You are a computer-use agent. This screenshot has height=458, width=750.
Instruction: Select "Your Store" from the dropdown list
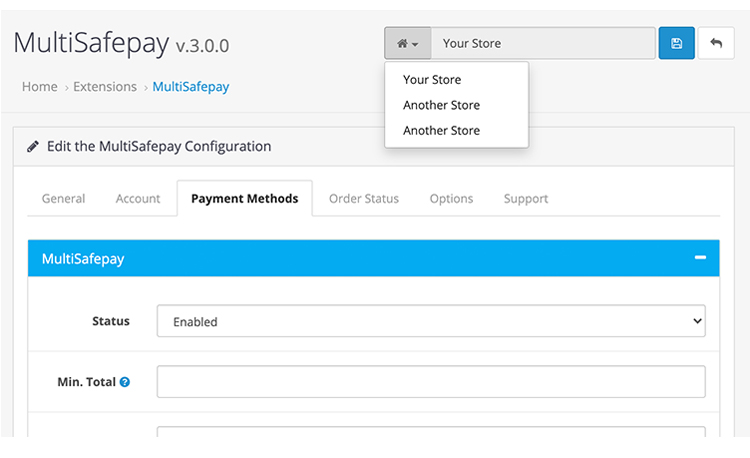pyautogui.click(x=432, y=80)
